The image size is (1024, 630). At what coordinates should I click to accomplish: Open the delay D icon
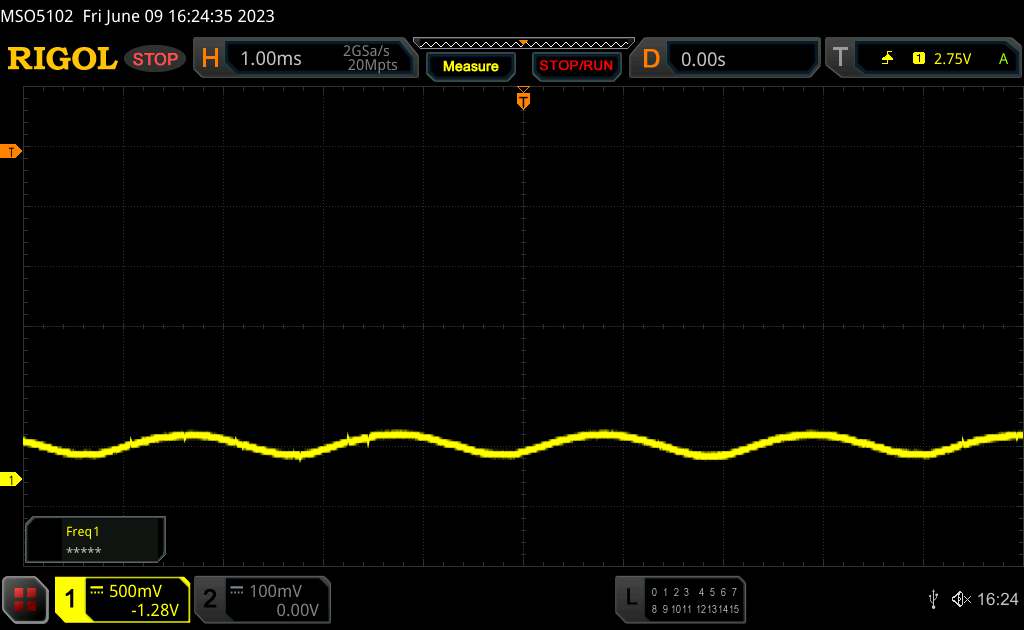tap(650, 59)
